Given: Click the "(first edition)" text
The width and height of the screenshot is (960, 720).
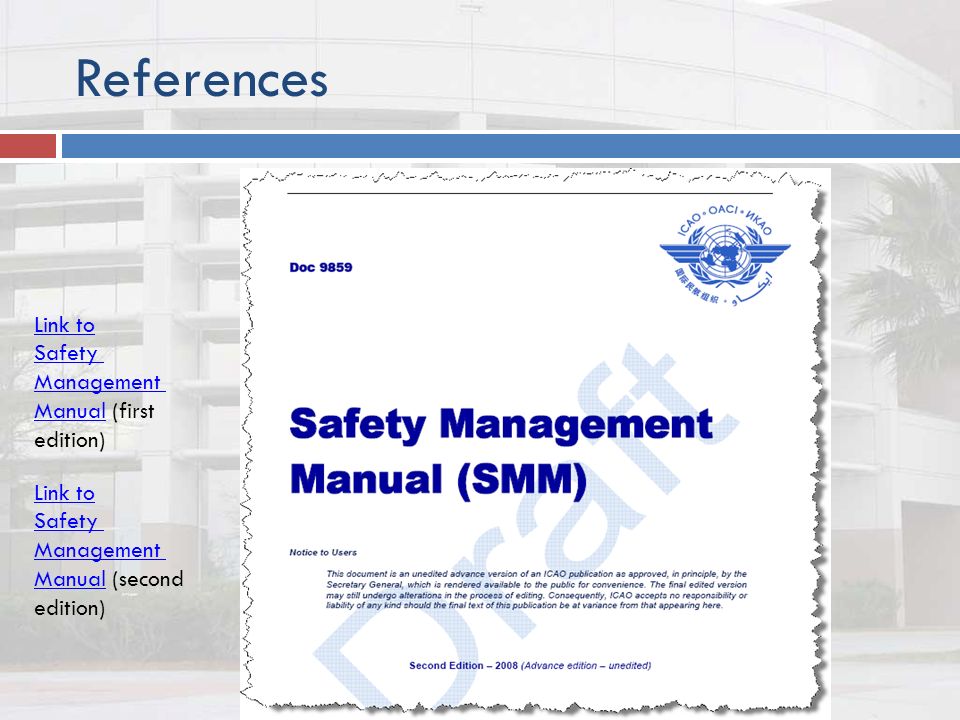Looking at the screenshot, I should click(94, 426).
